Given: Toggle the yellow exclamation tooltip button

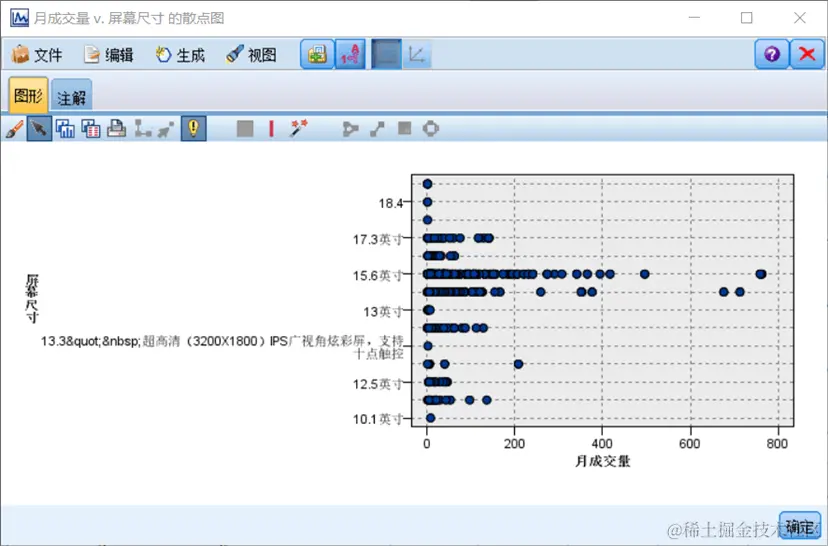Looking at the screenshot, I should (193, 129).
